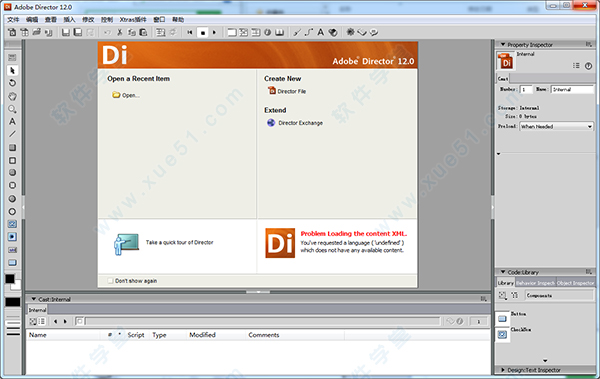Click the background color swatch
Viewport: 600px width, 379px height.
[x=17, y=286]
